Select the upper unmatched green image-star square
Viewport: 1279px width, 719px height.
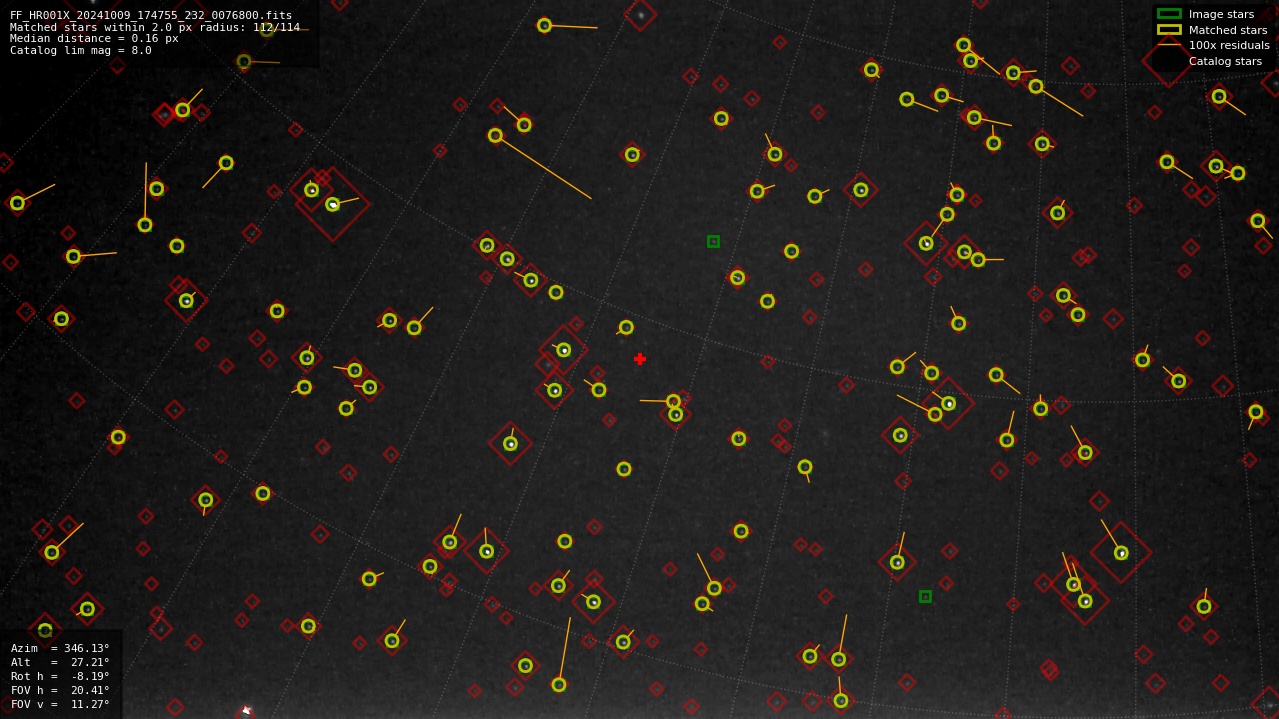tap(713, 241)
